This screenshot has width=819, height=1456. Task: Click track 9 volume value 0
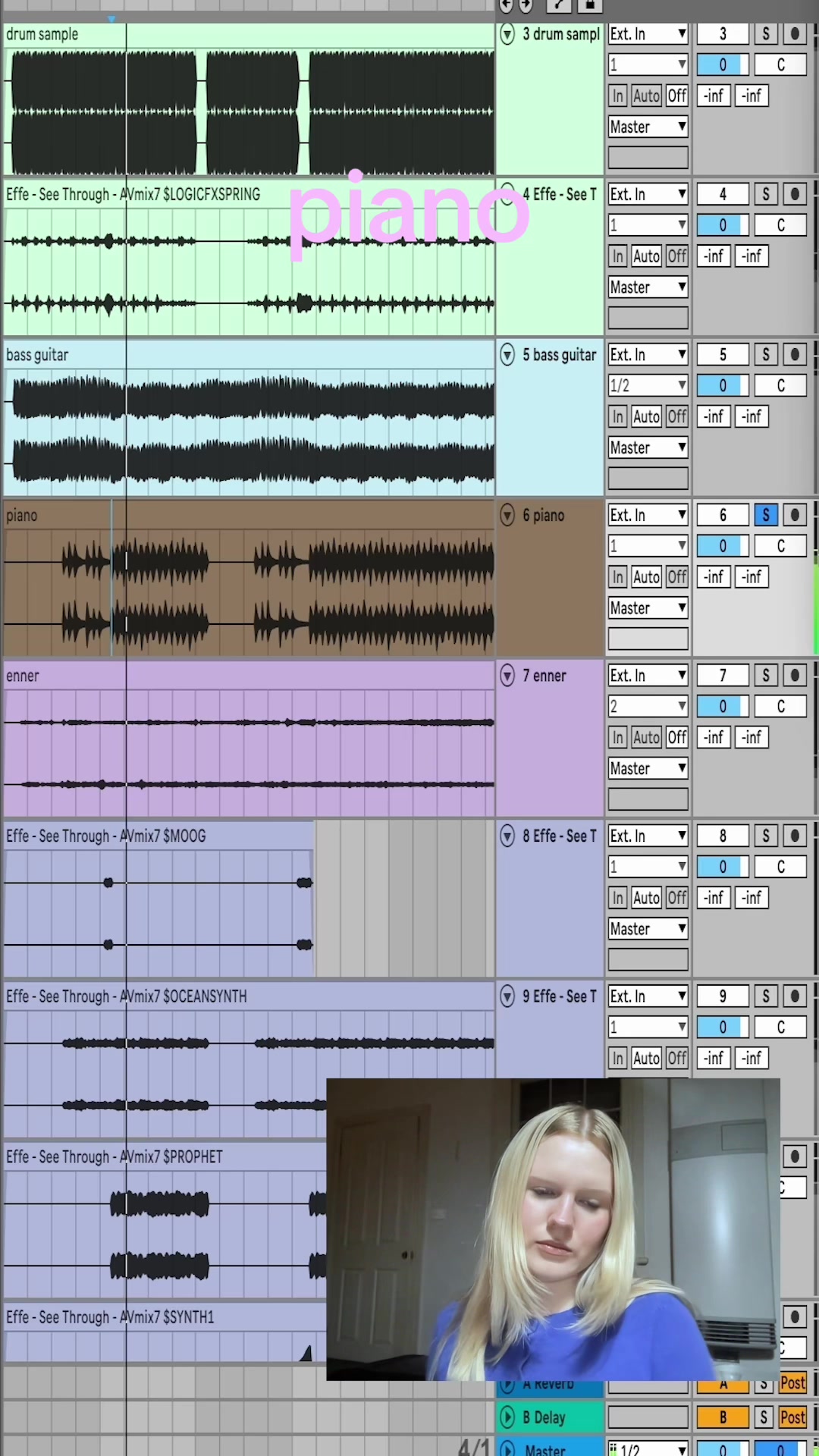(x=723, y=1027)
